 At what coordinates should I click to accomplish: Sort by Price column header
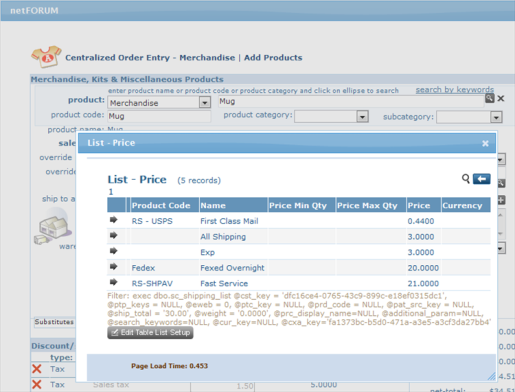coord(419,205)
